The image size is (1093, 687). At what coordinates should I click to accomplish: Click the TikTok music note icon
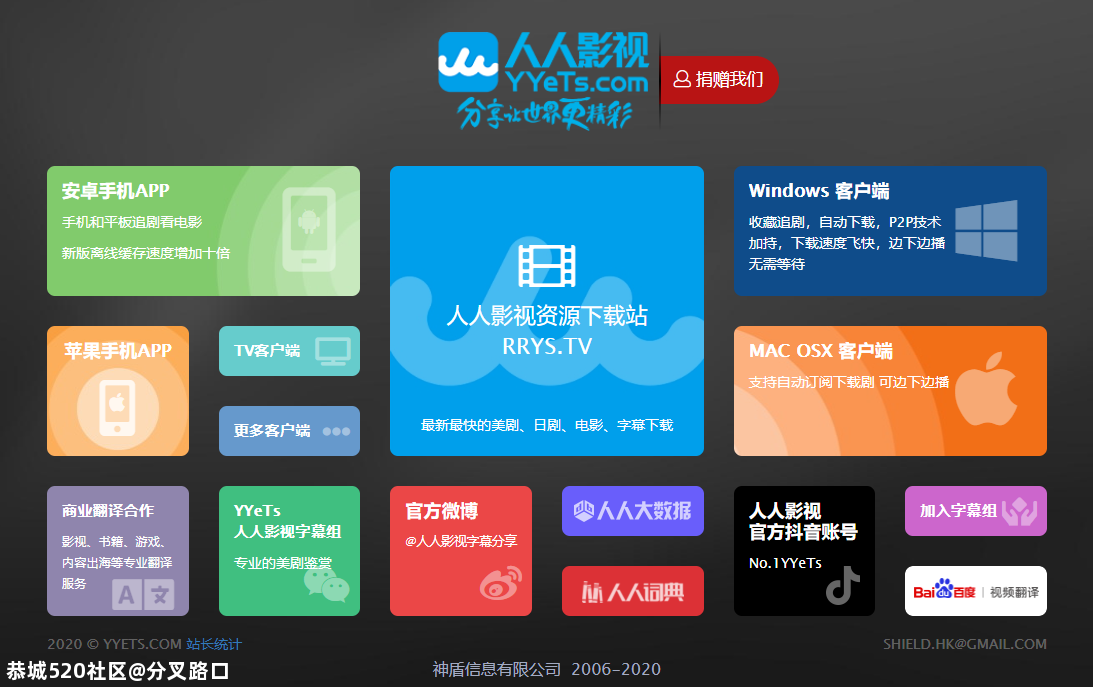(x=843, y=585)
